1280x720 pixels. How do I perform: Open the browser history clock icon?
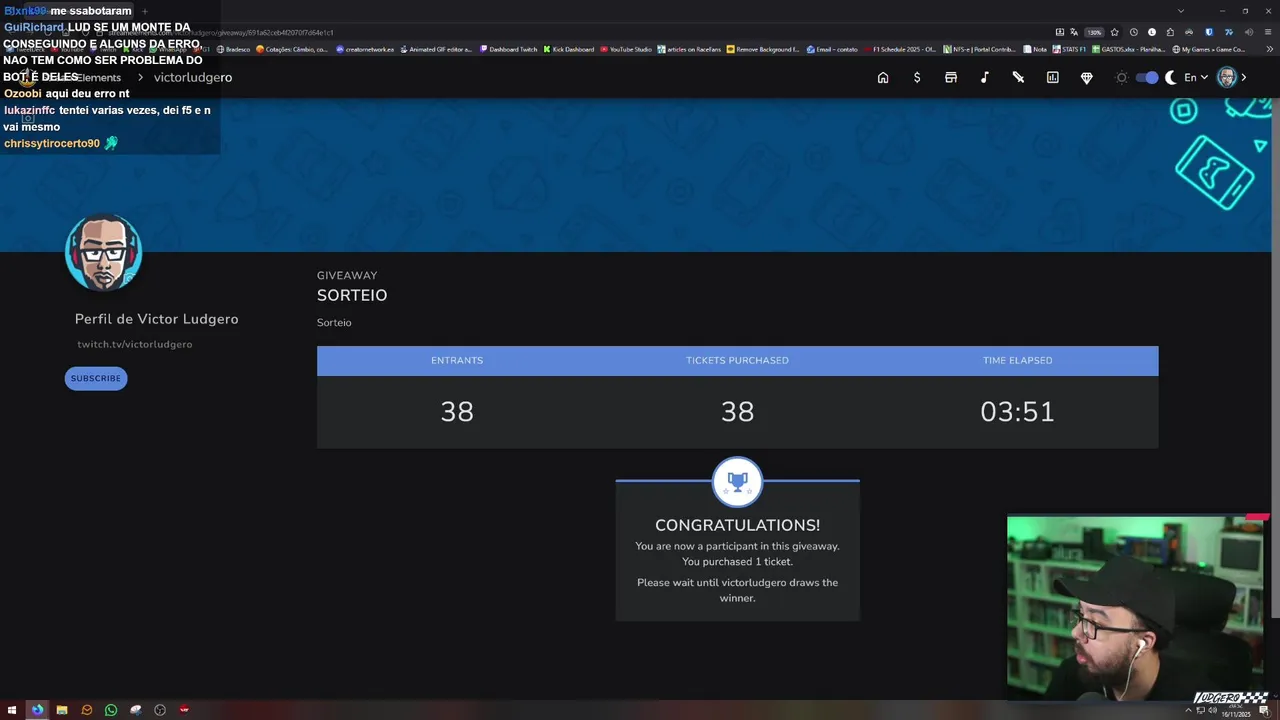point(1134,32)
